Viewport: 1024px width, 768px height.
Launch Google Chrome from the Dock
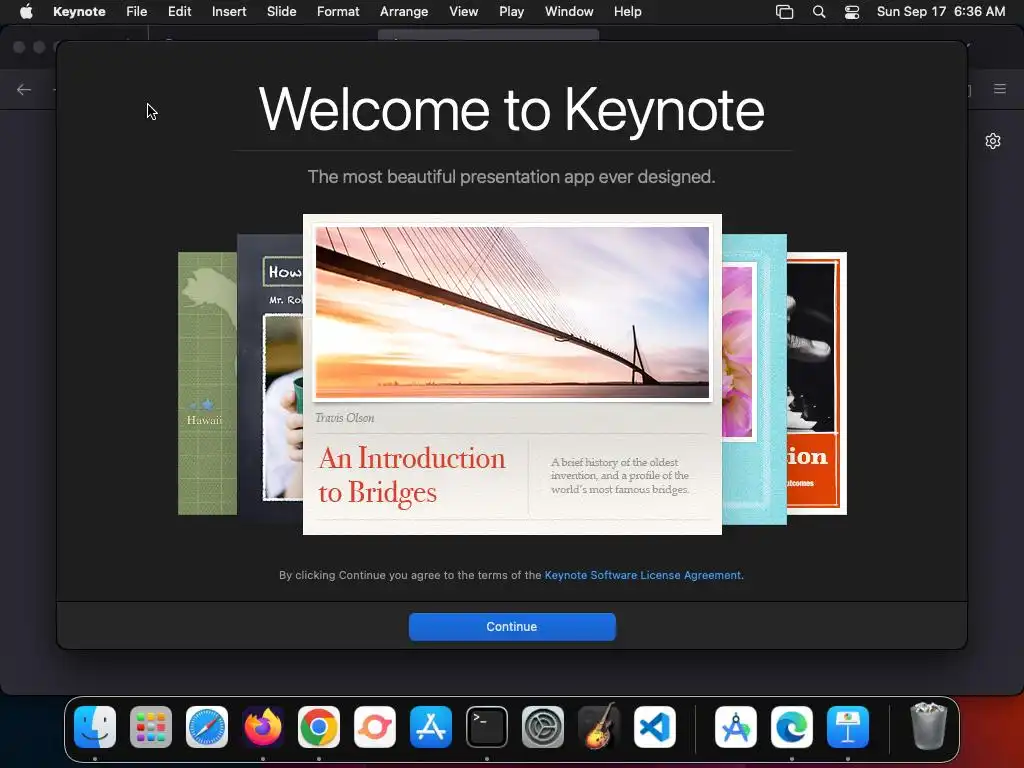click(319, 727)
